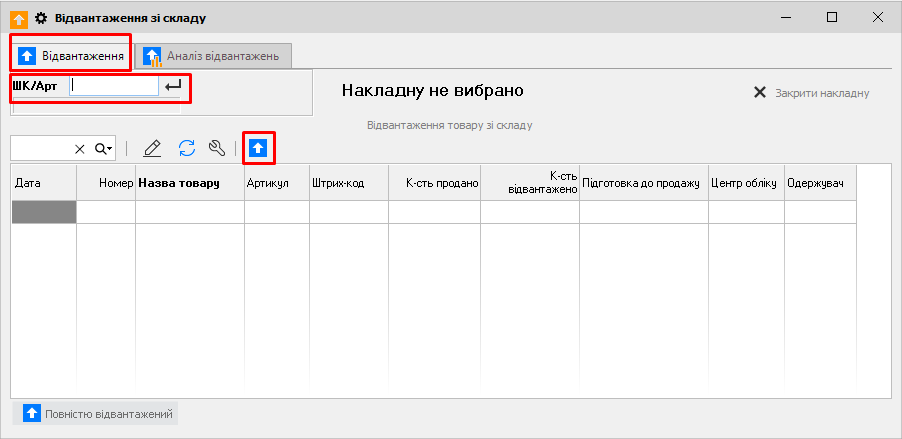This screenshot has width=902, height=439.
Task: Click the Центр обліку column header
Action: click(746, 183)
